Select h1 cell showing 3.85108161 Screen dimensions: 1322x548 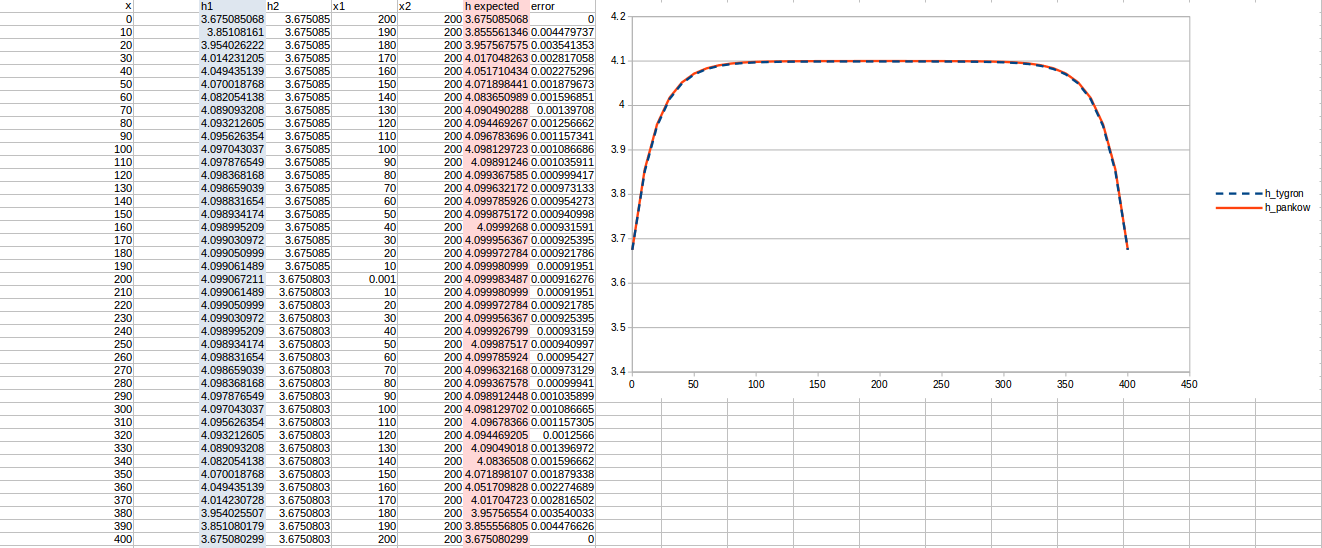click(232, 32)
